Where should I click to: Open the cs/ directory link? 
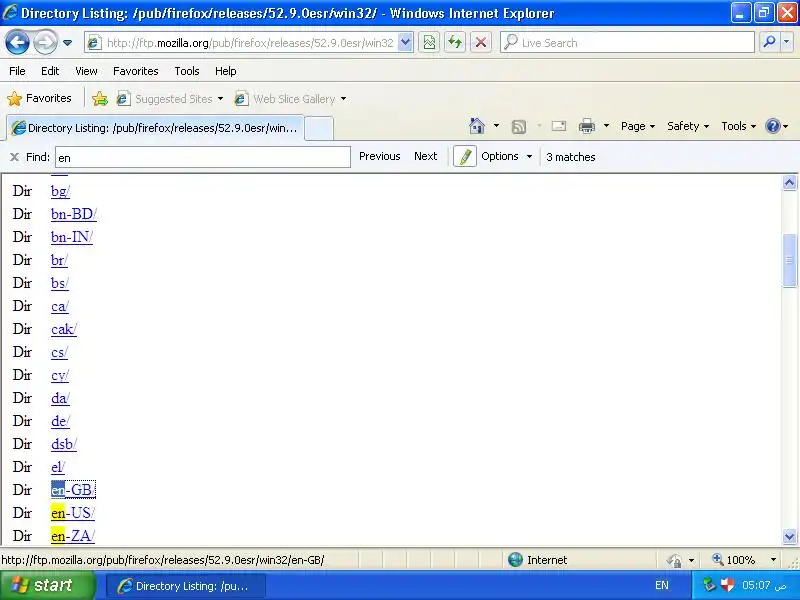click(59, 352)
